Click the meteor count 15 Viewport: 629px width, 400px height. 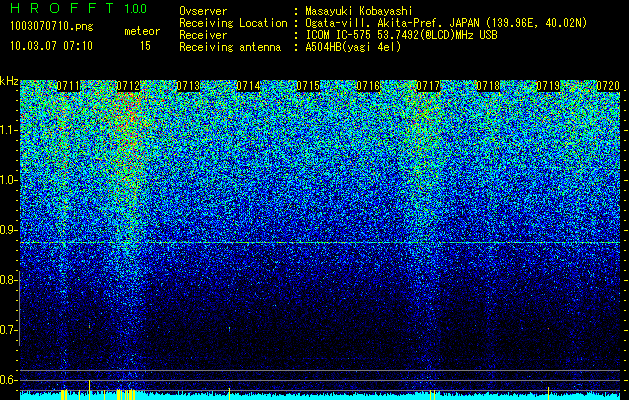[x=145, y=46]
